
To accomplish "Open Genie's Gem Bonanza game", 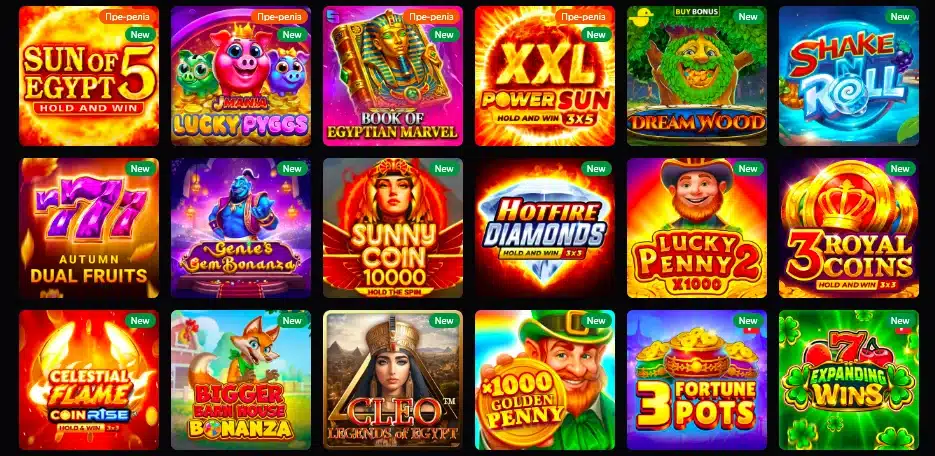I will [241, 228].
